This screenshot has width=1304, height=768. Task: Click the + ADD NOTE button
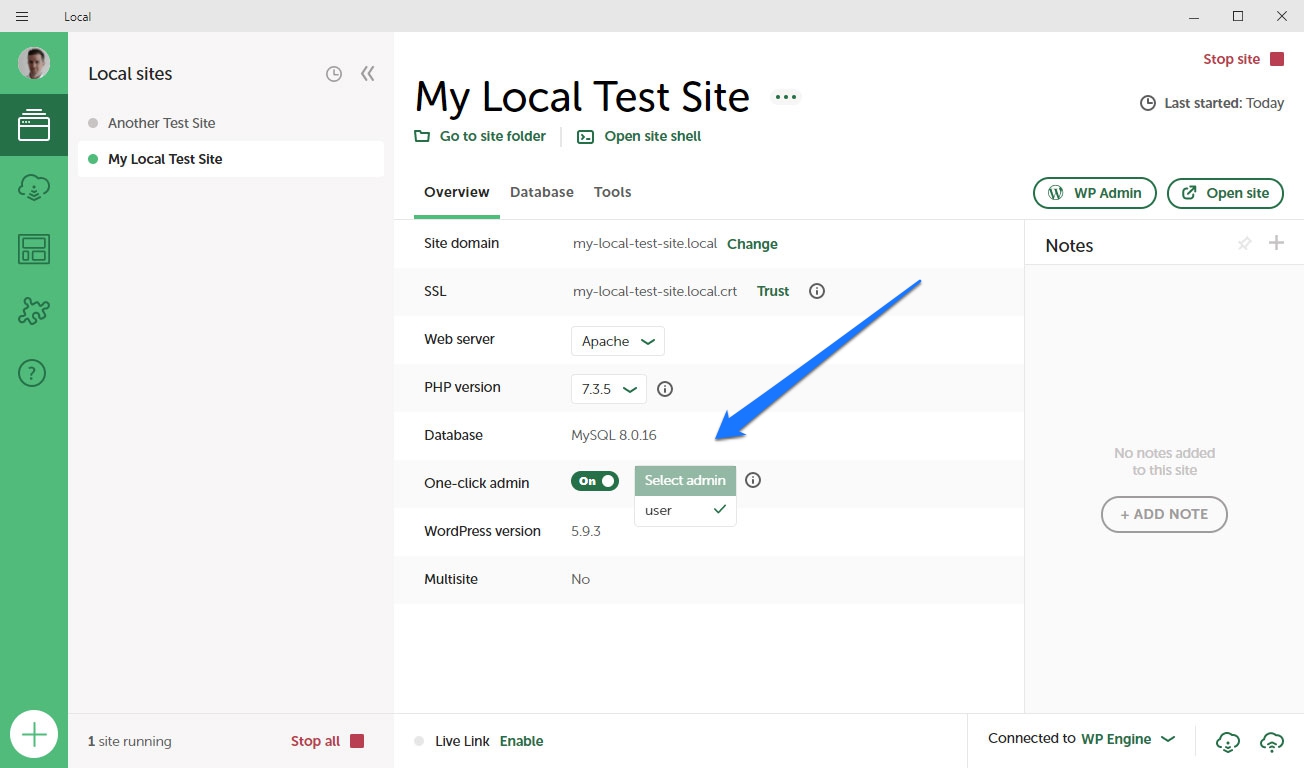[1164, 514]
